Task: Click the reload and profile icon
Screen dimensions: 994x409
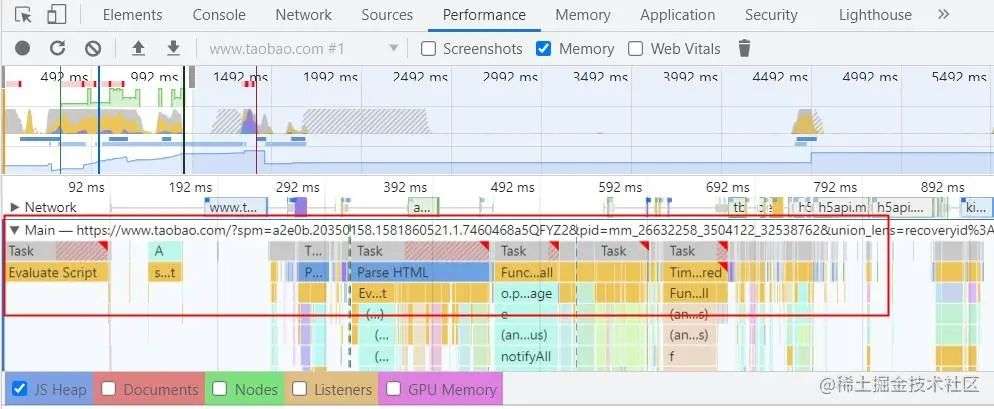Action: (x=58, y=48)
